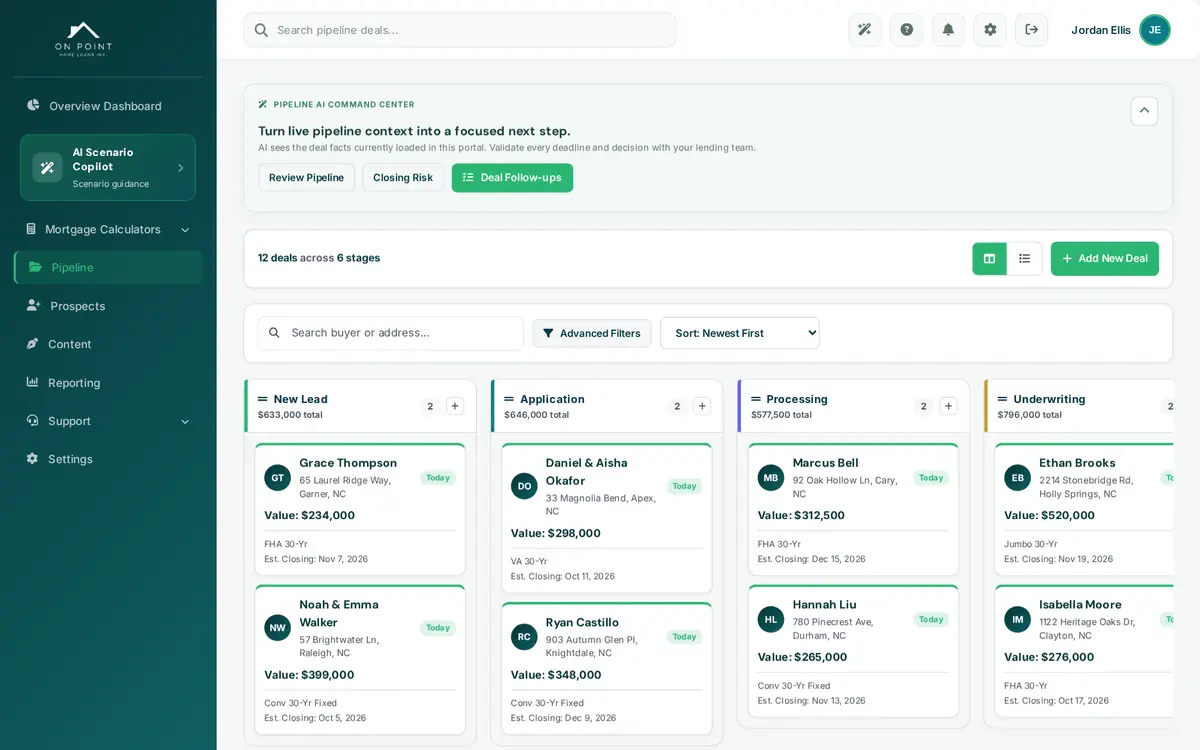Click Ethan Brooks's EB avatar
Viewport: 1200px width, 750px height.
coord(1018,478)
